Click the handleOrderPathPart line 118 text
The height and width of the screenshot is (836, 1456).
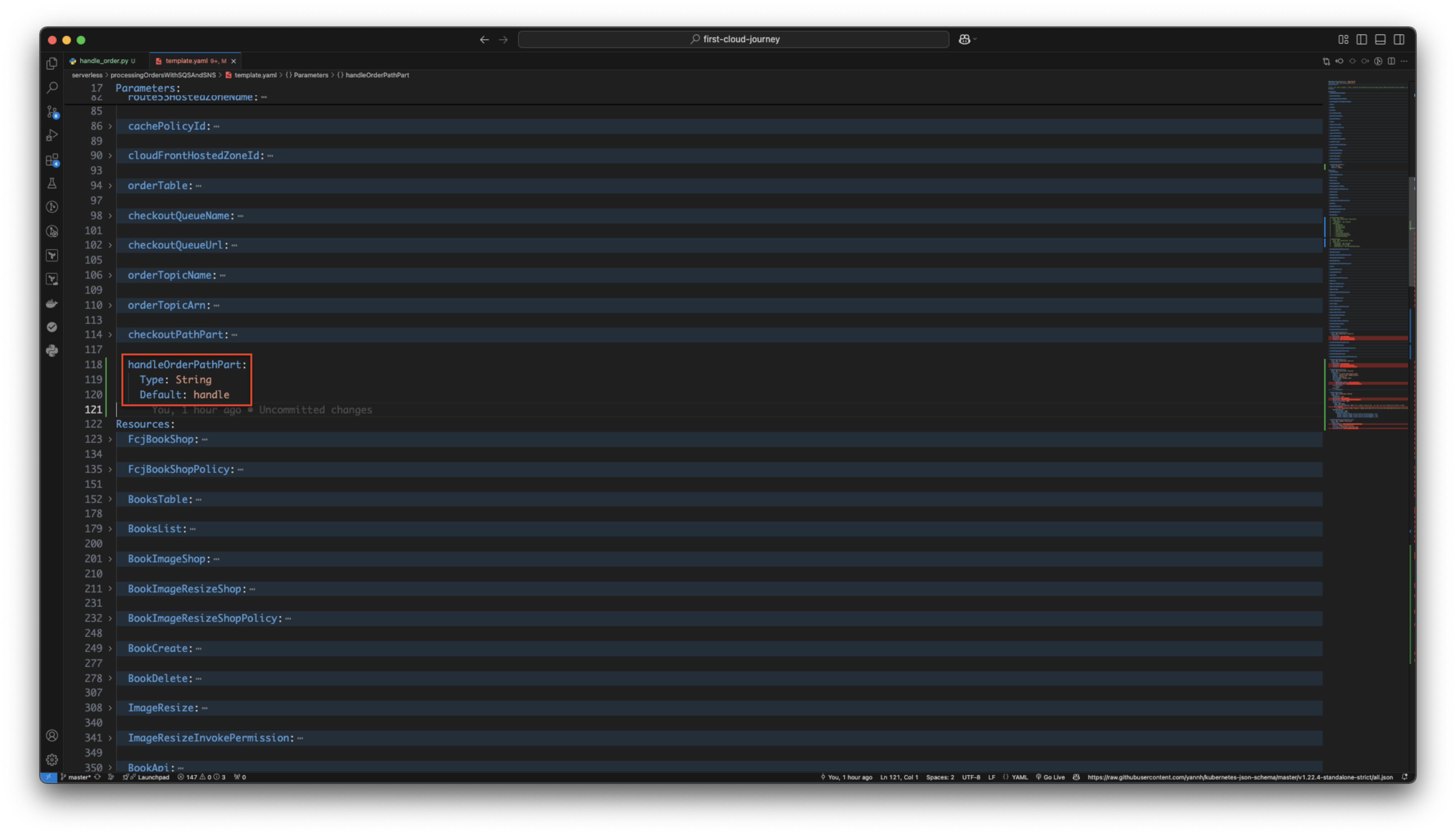coord(187,365)
